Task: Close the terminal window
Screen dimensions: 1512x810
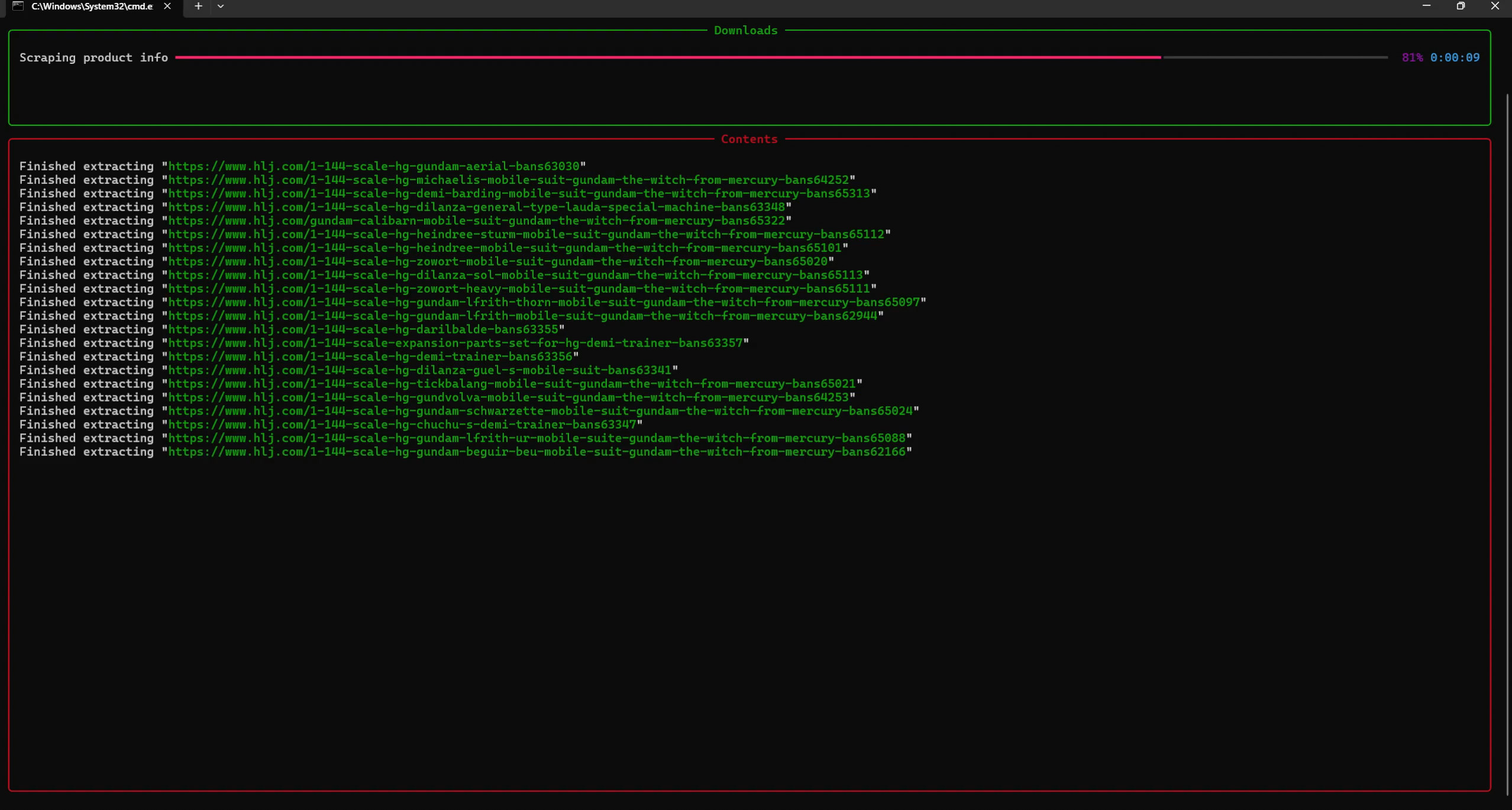Action: coord(1495,6)
